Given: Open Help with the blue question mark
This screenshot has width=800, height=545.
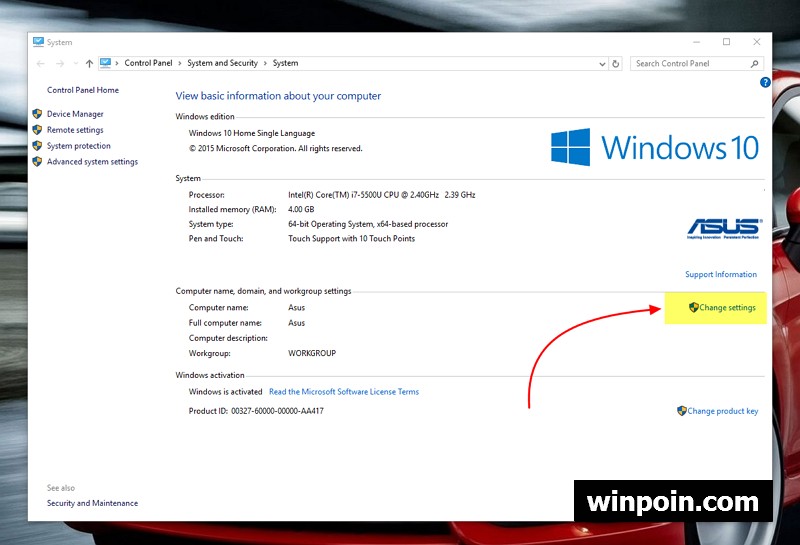Looking at the screenshot, I should point(765,82).
